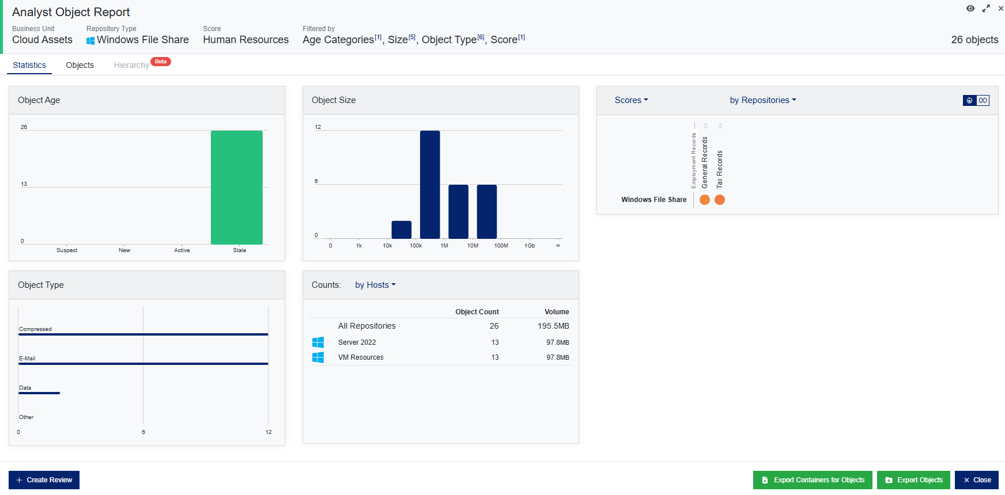Sort the Tax Records column

pos(720,126)
